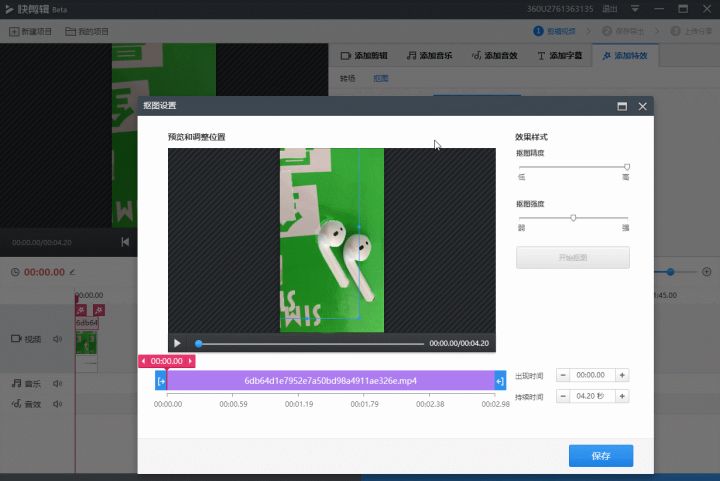Click the 退出 link in the title bar

609,9
